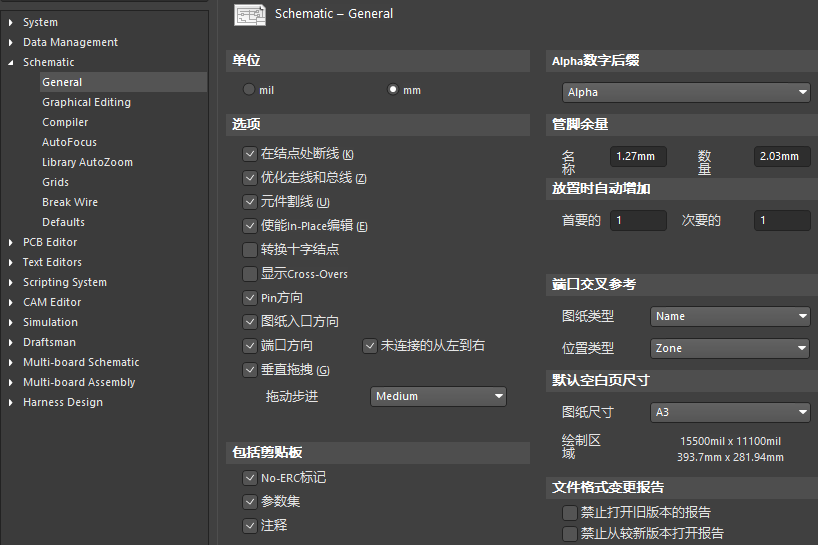This screenshot has height=545, width=818.
Task: Go to the Break Wire settings page
Action: [x=70, y=202]
